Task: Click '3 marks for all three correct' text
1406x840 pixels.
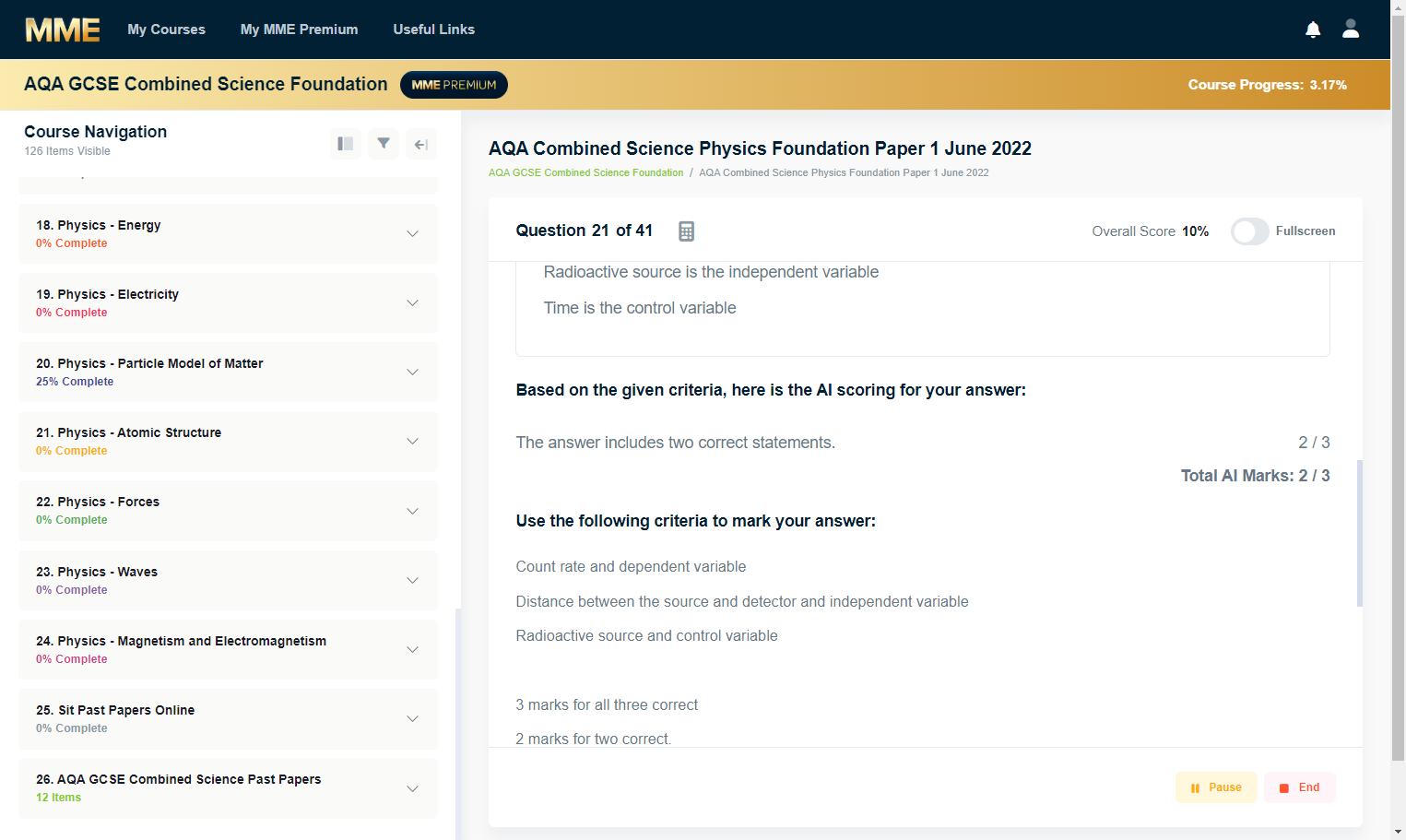Action: pyautogui.click(x=607, y=704)
